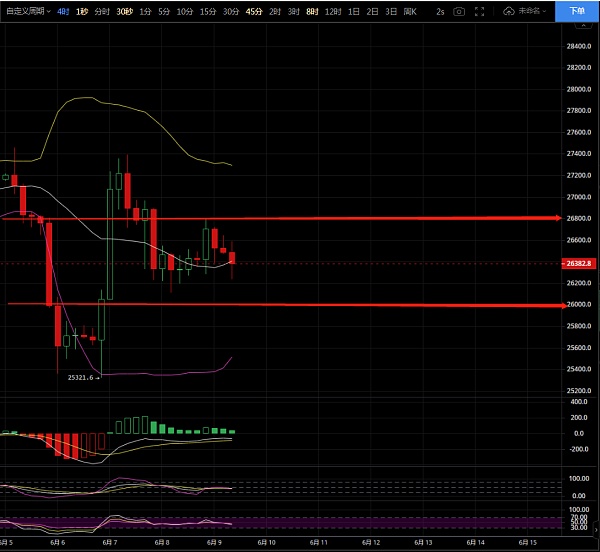The image size is (600, 552).
Task: Click the 2s refresh rate setting
Action: click(x=440, y=12)
